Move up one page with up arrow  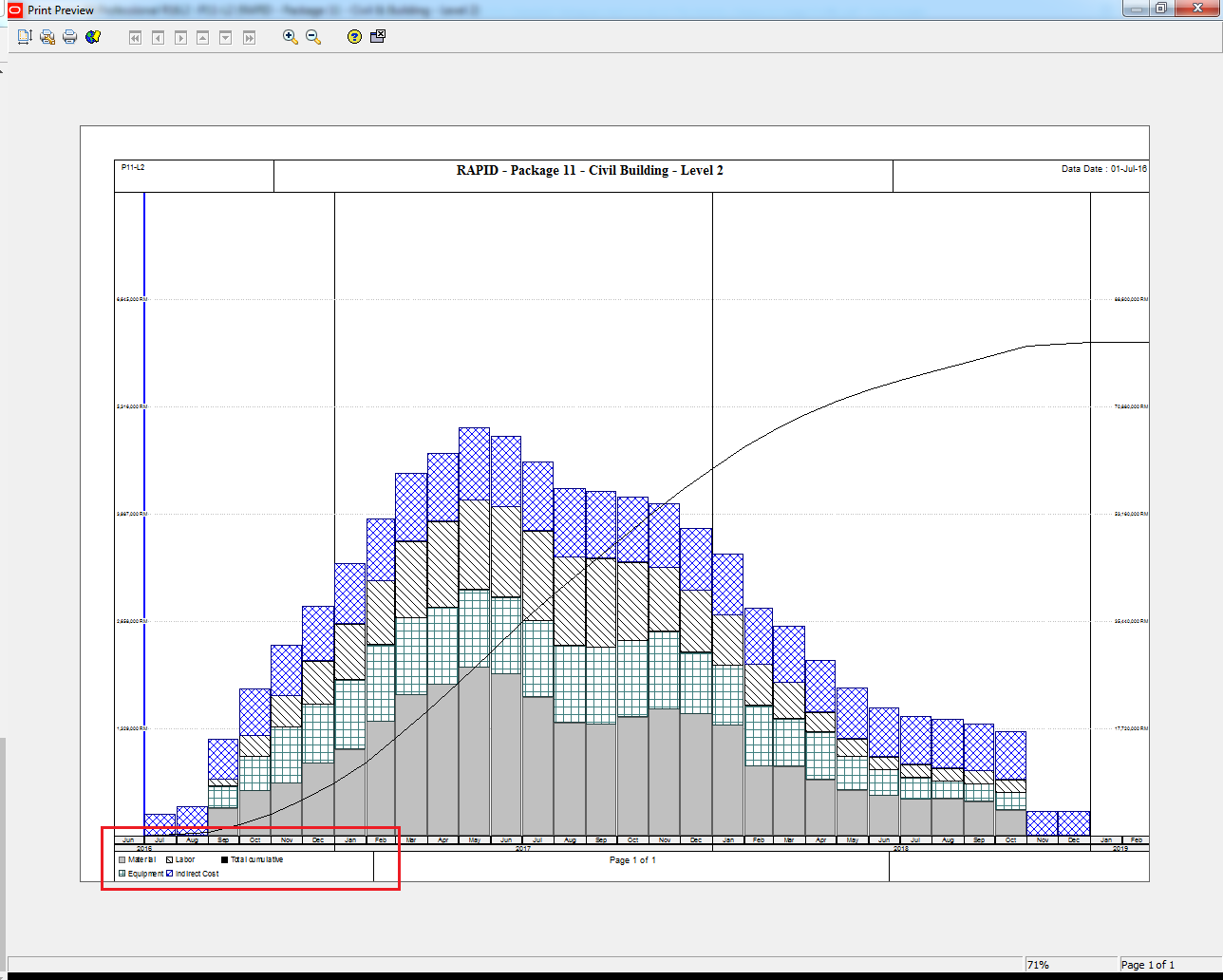(x=203, y=38)
